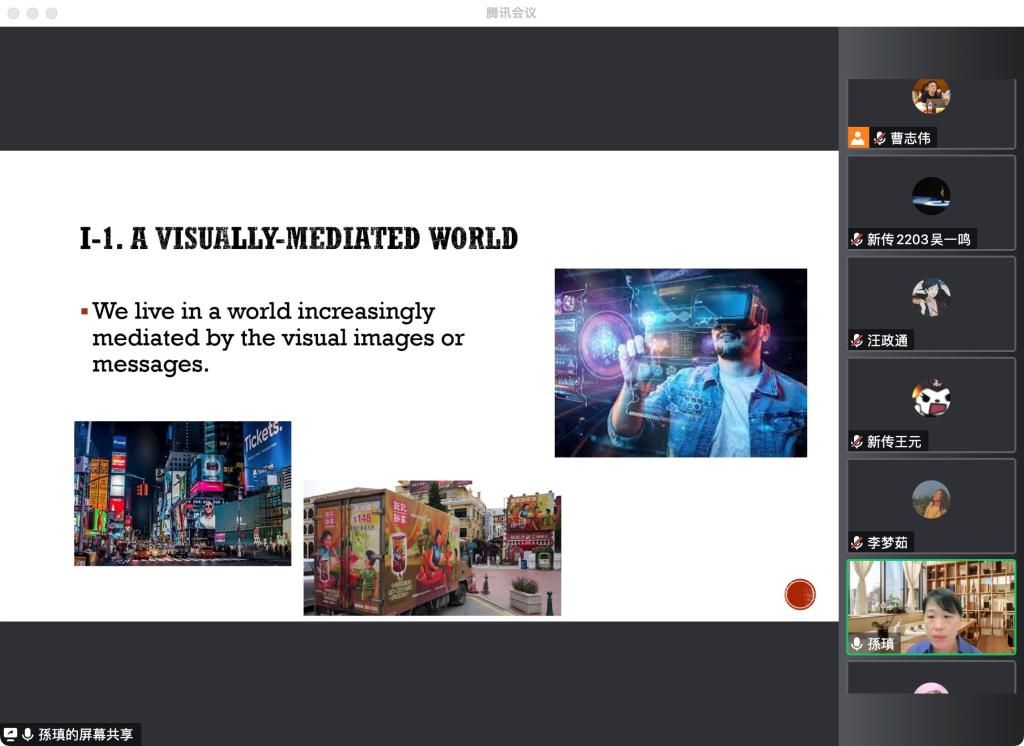Click the muted mic icon for 李梦茹
This screenshot has width=1024, height=746.
click(857, 542)
